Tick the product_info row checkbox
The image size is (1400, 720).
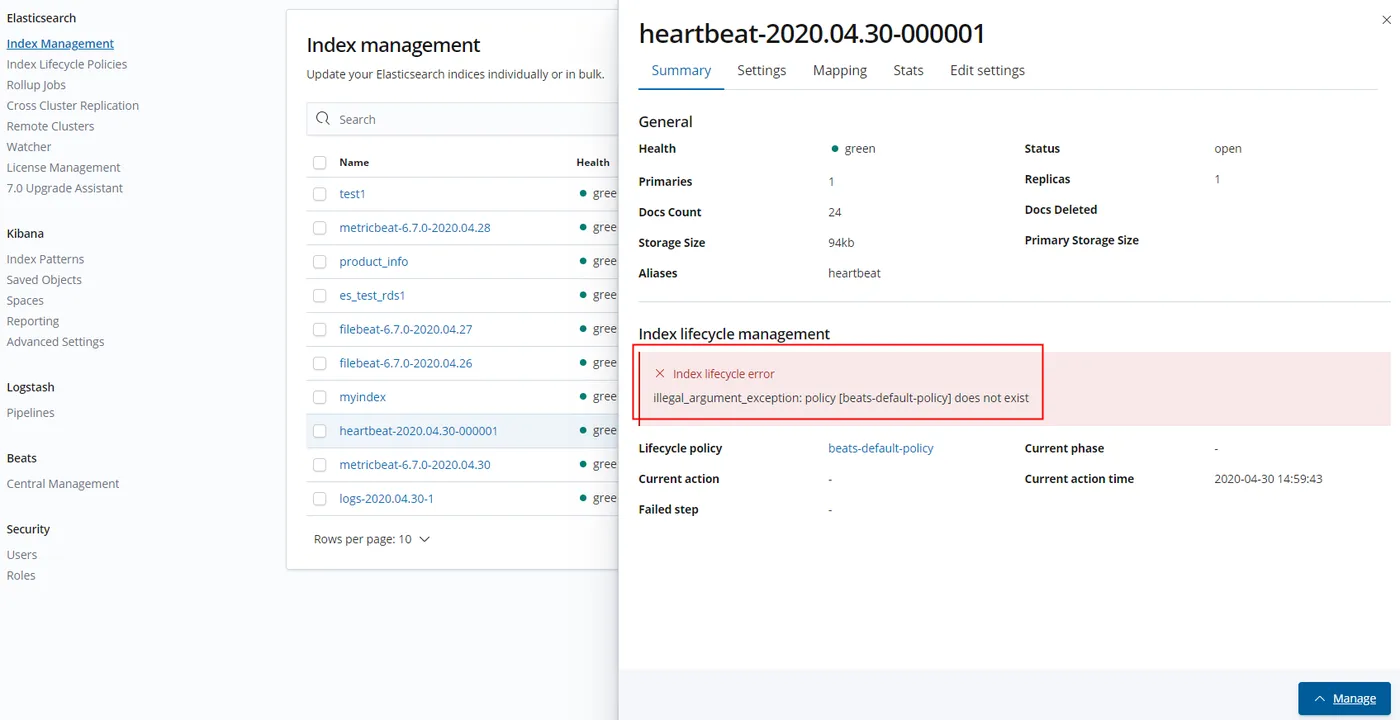pos(320,262)
